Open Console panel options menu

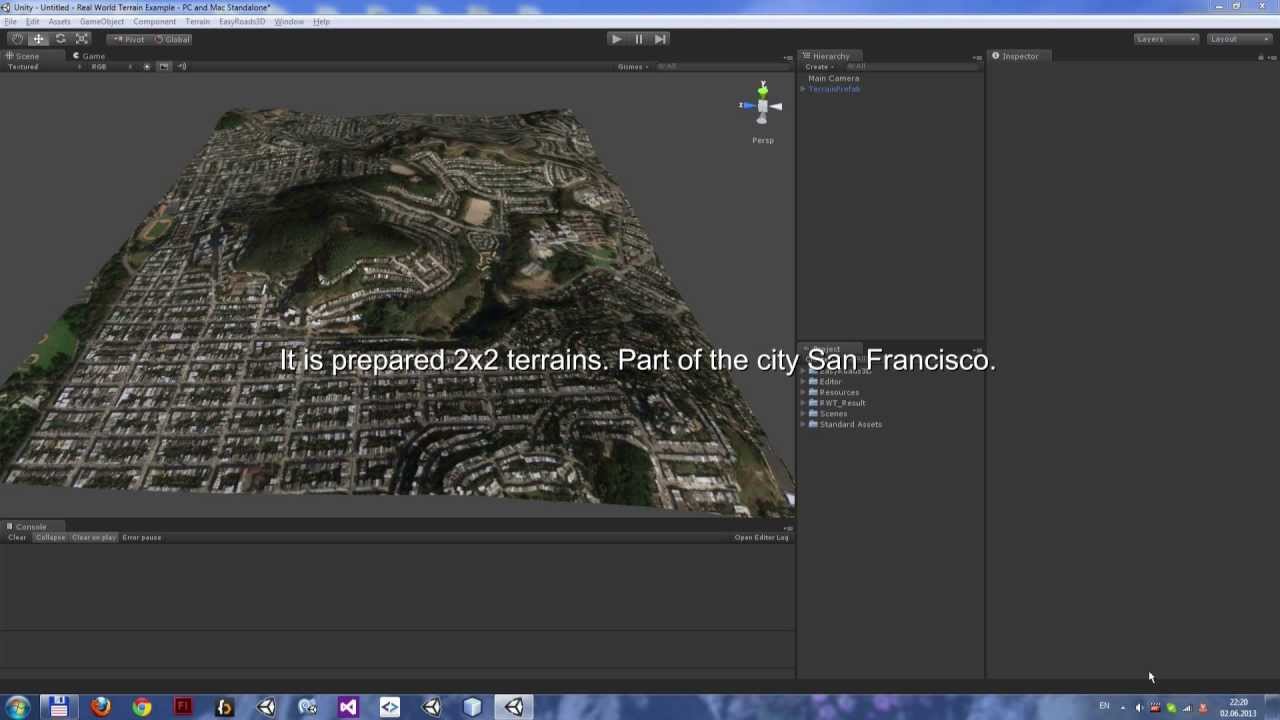point(788,528)
